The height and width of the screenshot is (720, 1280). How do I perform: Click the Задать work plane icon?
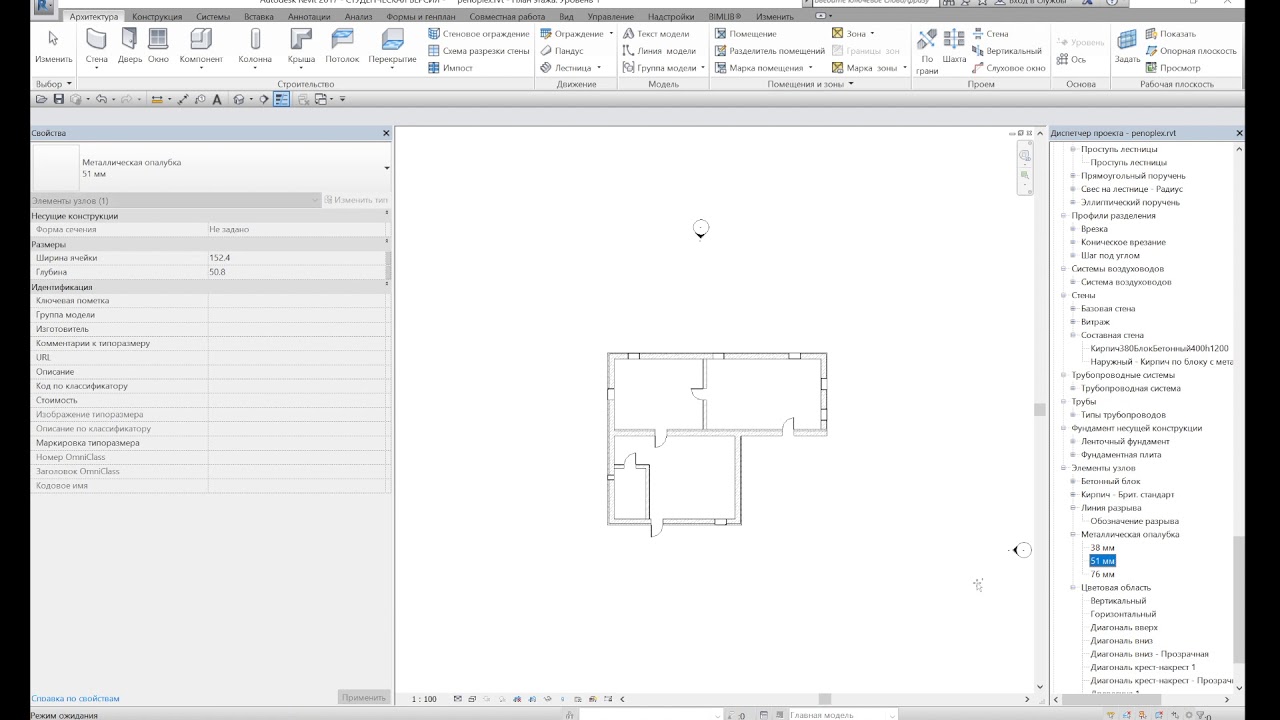point(1127,40)
